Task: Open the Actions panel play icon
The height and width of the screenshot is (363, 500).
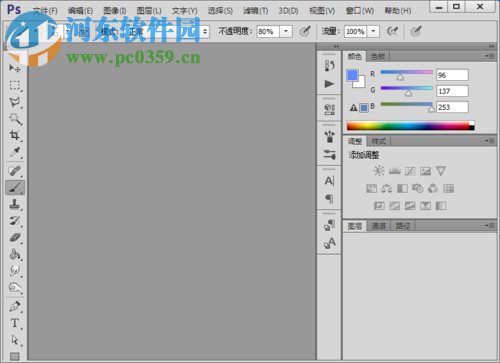Action: (x=329, y=84)
